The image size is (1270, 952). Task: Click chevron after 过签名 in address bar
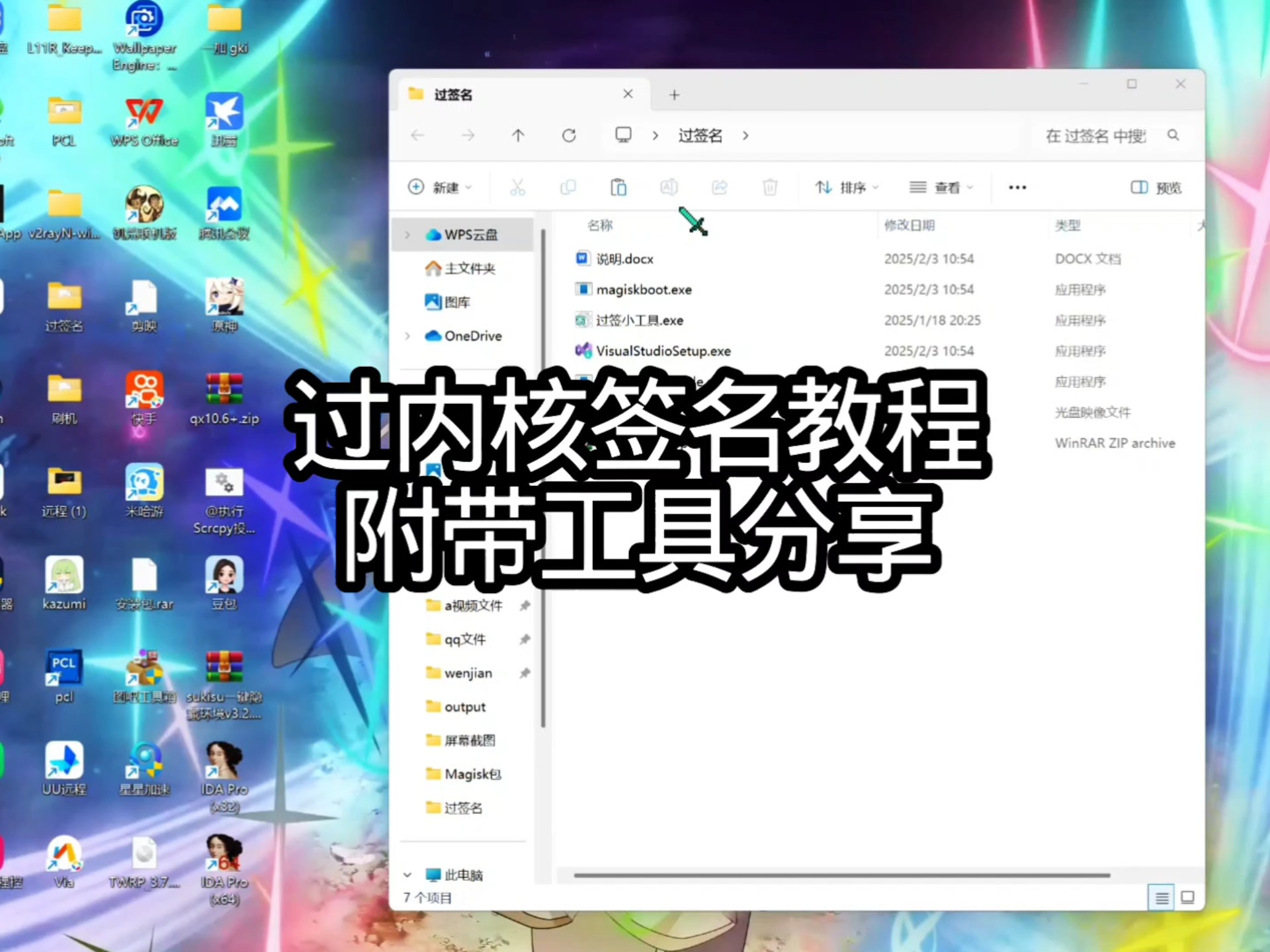(x=745, y=136)
